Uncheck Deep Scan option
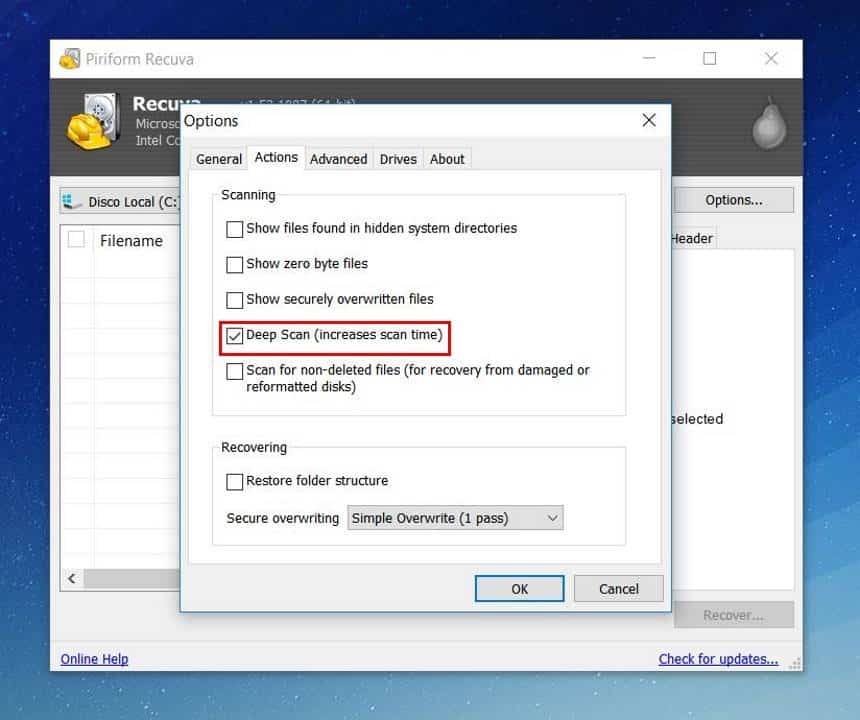This screenshot has height=720, width=860. (x=235, y=336)
